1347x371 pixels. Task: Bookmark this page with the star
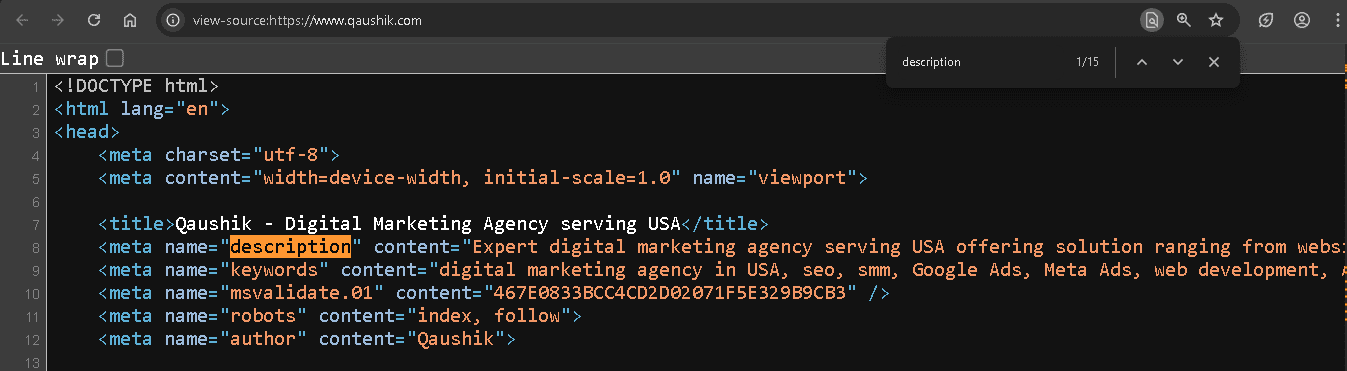coord(1216,20)
